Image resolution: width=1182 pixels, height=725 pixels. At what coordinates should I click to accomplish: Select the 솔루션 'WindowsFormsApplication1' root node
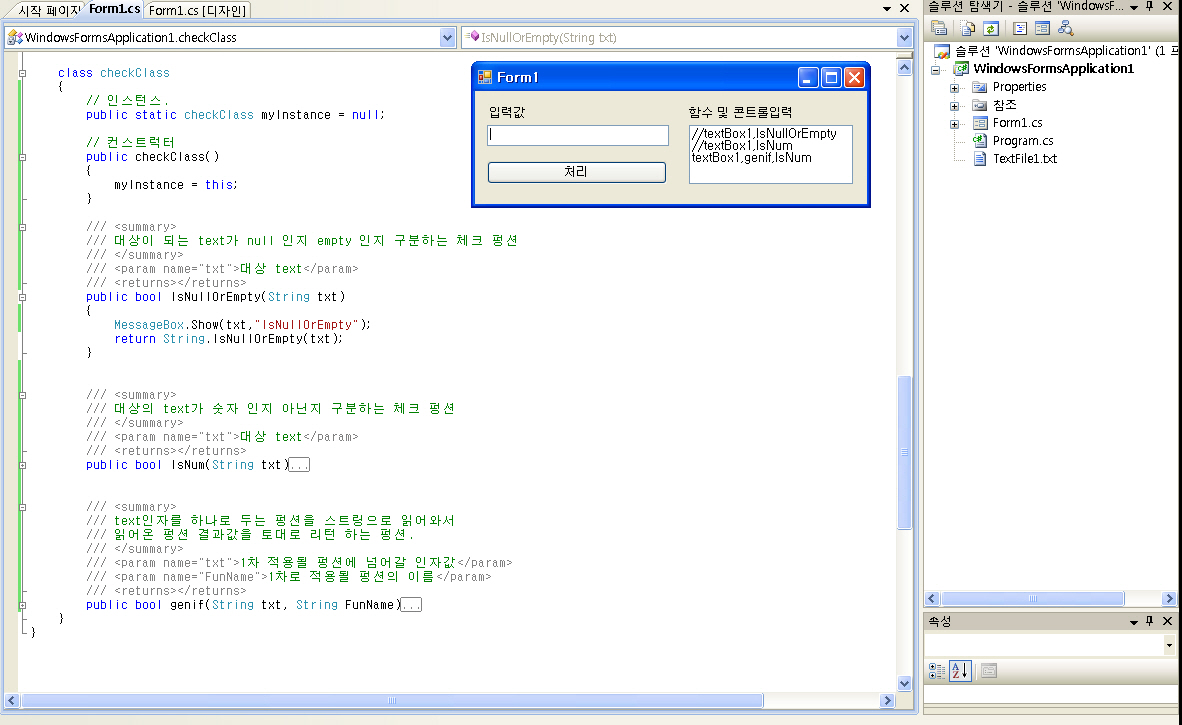[x=1058, y=50]
